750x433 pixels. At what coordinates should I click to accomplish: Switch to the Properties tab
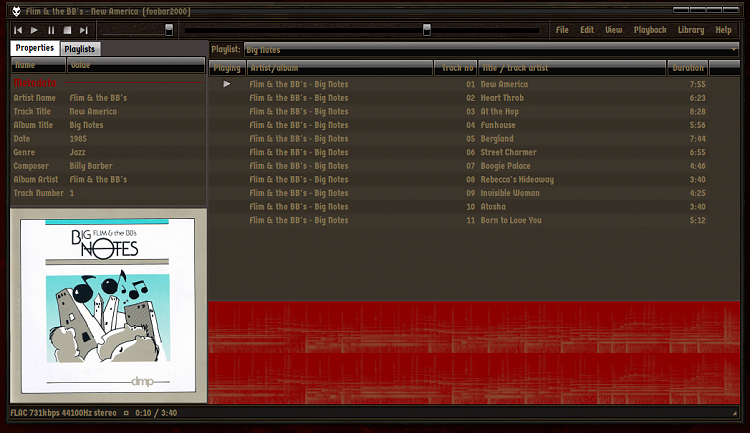[34, 48]
